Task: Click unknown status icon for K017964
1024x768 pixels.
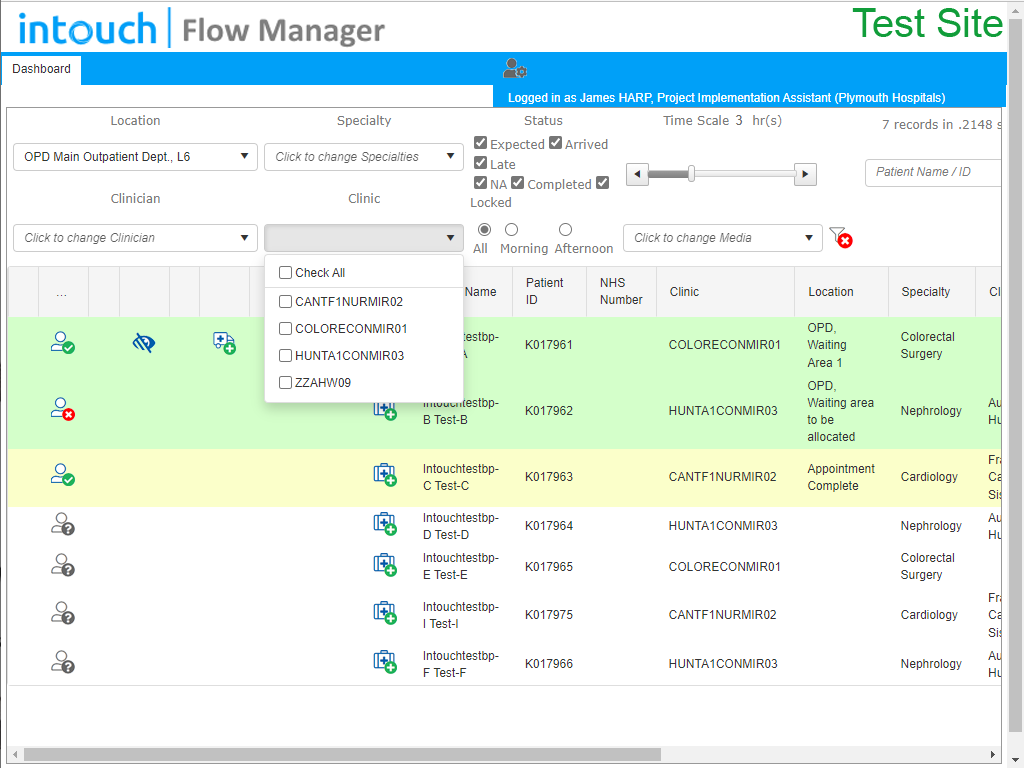Action: pos(63,524)
